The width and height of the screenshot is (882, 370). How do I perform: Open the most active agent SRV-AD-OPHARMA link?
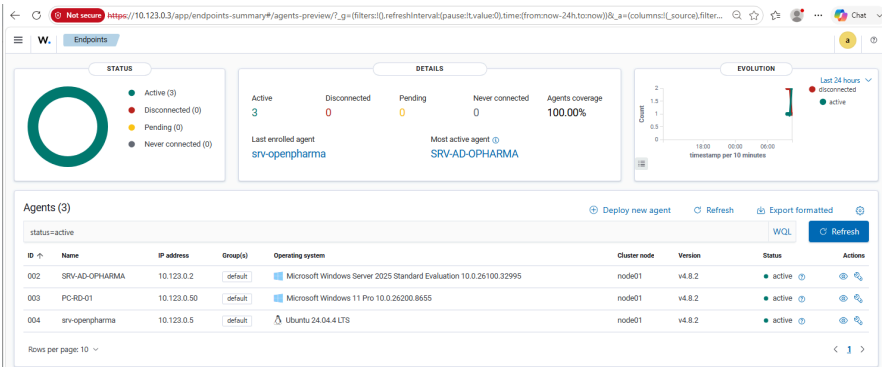(x=474, y=154)
